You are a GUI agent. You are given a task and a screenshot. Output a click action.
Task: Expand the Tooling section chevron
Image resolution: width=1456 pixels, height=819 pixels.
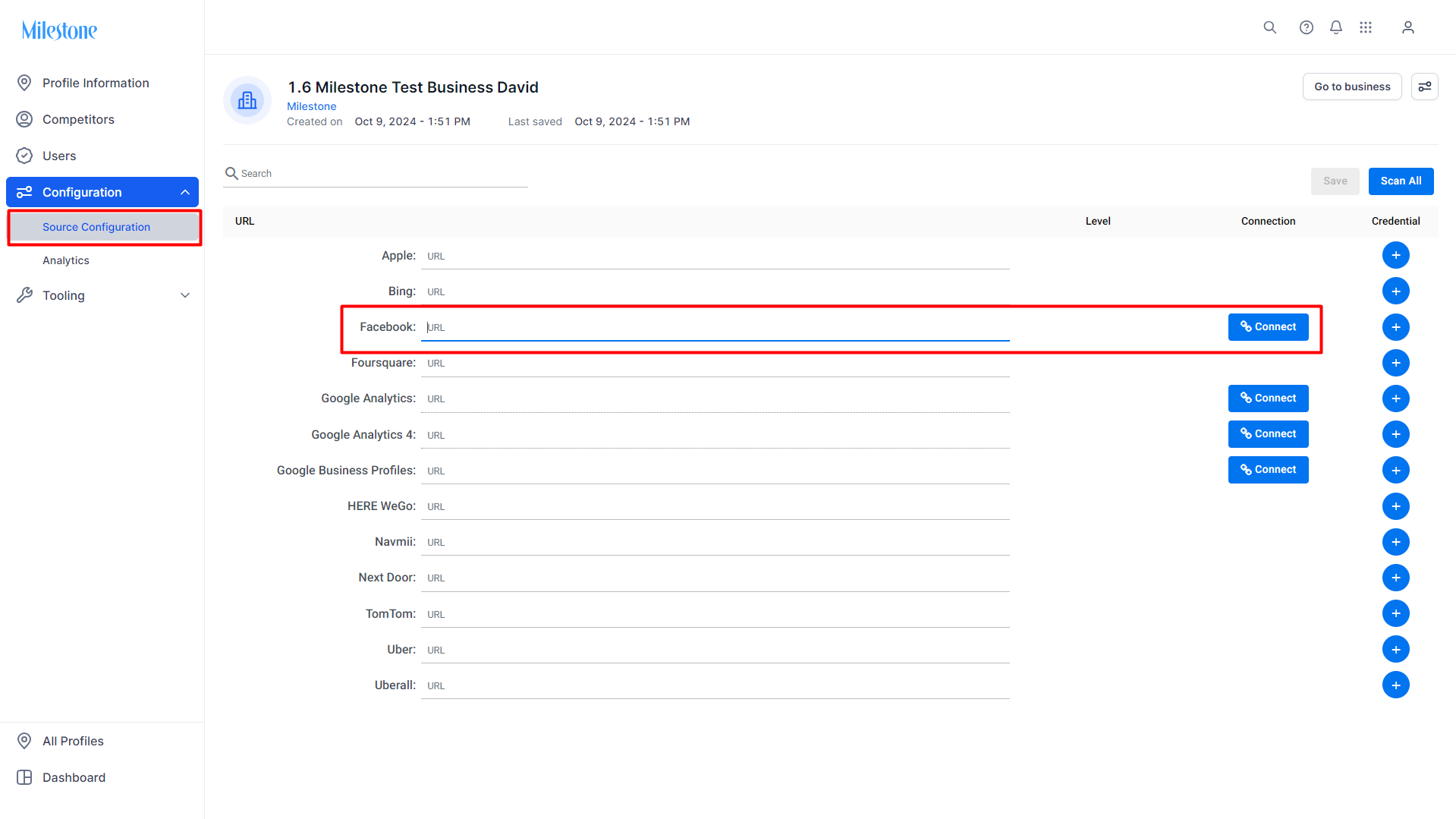(x=184, y=295)
